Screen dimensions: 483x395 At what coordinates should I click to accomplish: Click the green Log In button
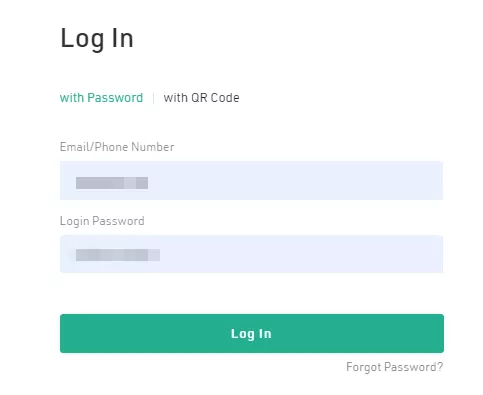pos(252,333)
